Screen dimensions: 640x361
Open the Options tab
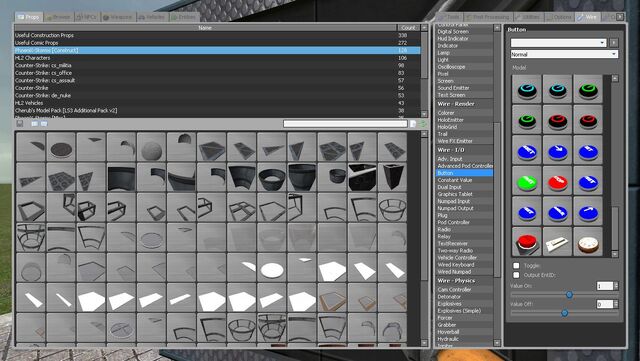pos(559,17)
